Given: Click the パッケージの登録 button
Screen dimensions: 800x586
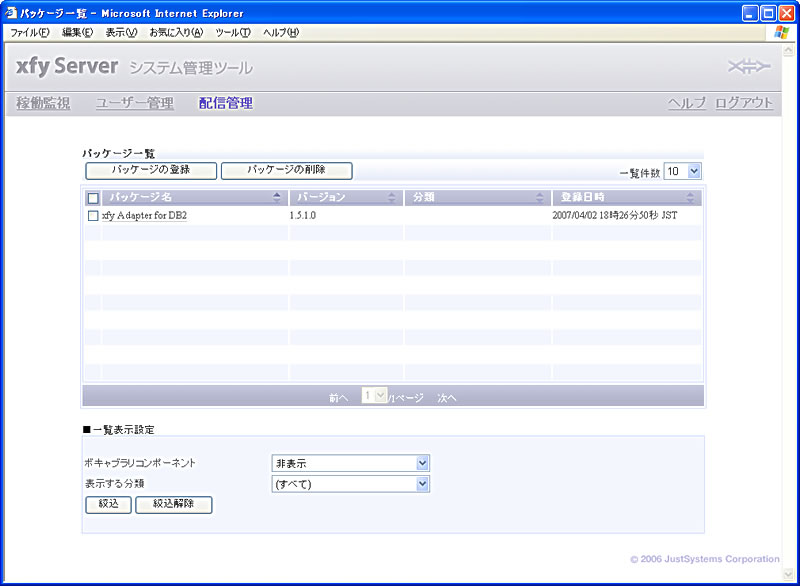Looking at the screenshot, I should [x=151, y=171].
